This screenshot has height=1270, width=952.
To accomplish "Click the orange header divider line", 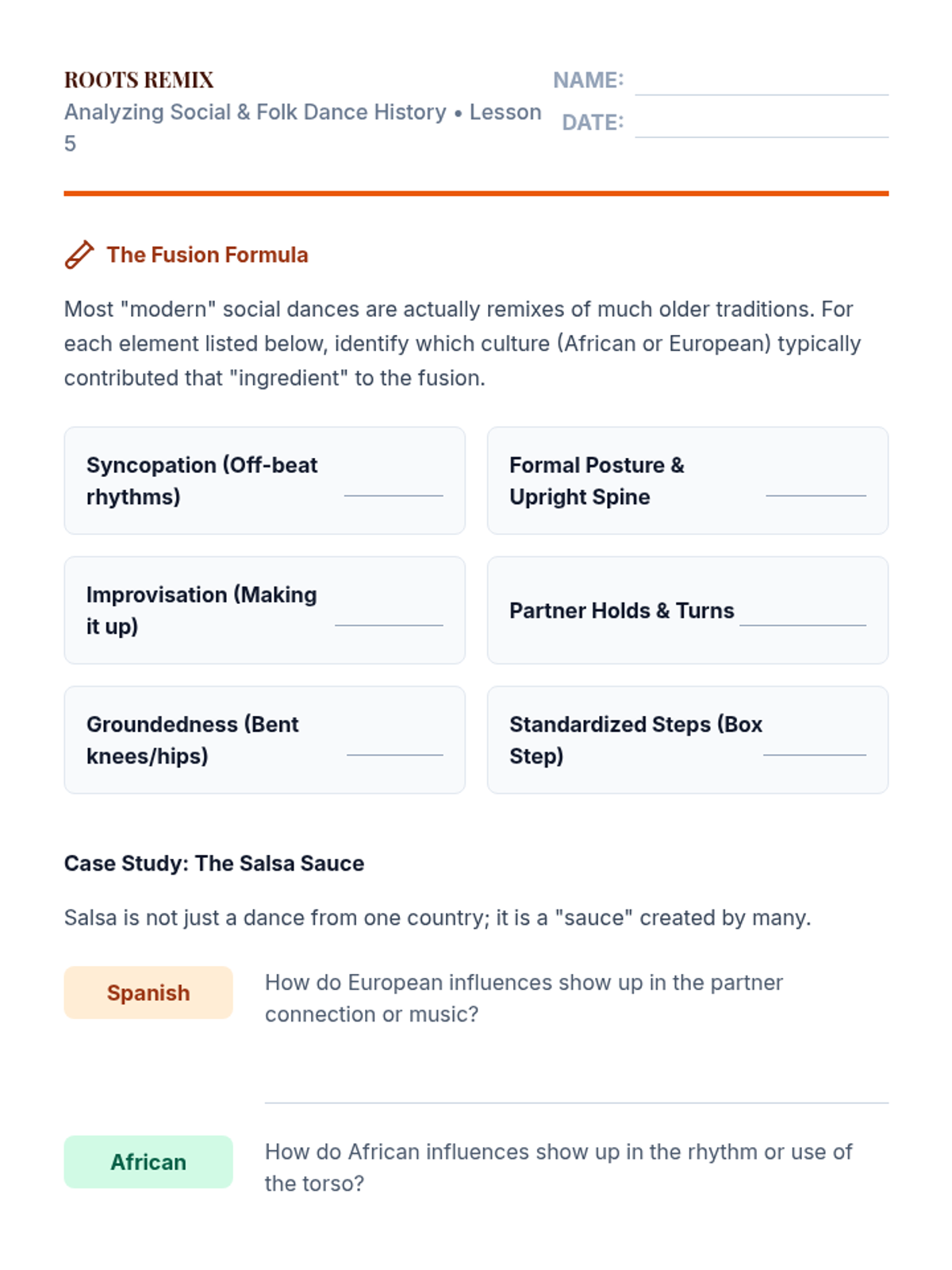I will (476, 193).
